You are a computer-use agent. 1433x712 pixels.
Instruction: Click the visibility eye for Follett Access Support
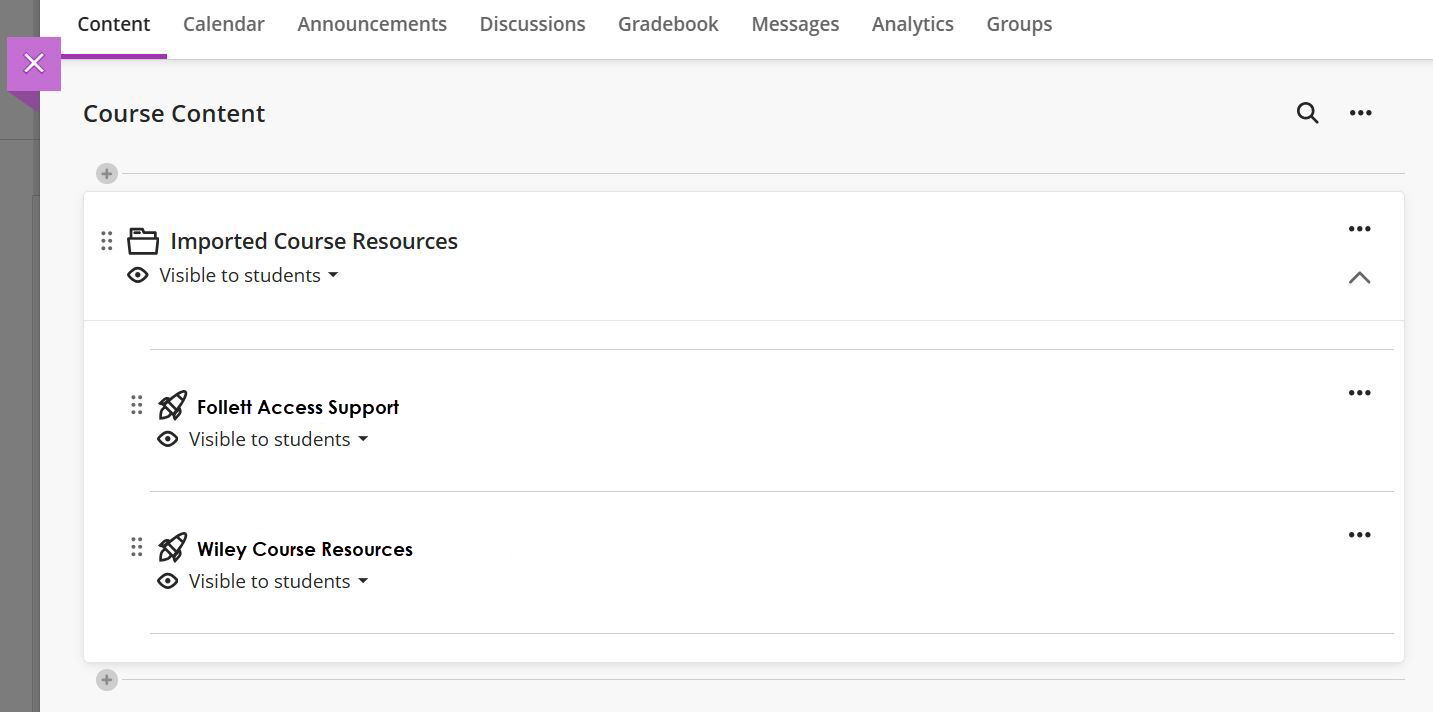(168, 439)
